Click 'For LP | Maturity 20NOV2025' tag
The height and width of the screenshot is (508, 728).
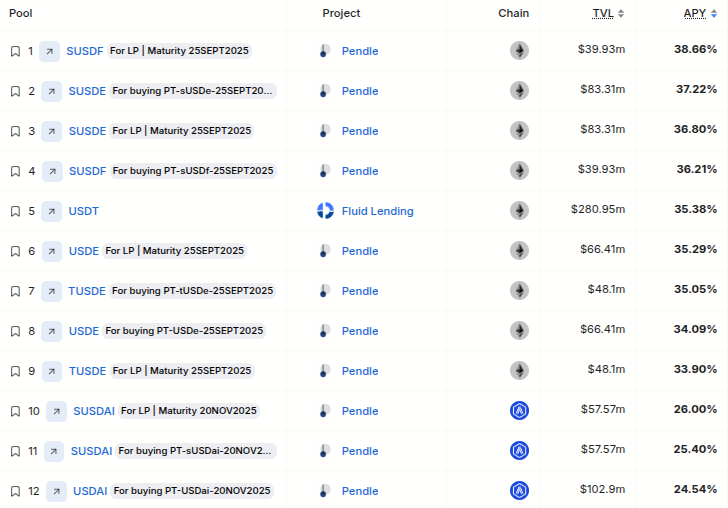[188, 411]
